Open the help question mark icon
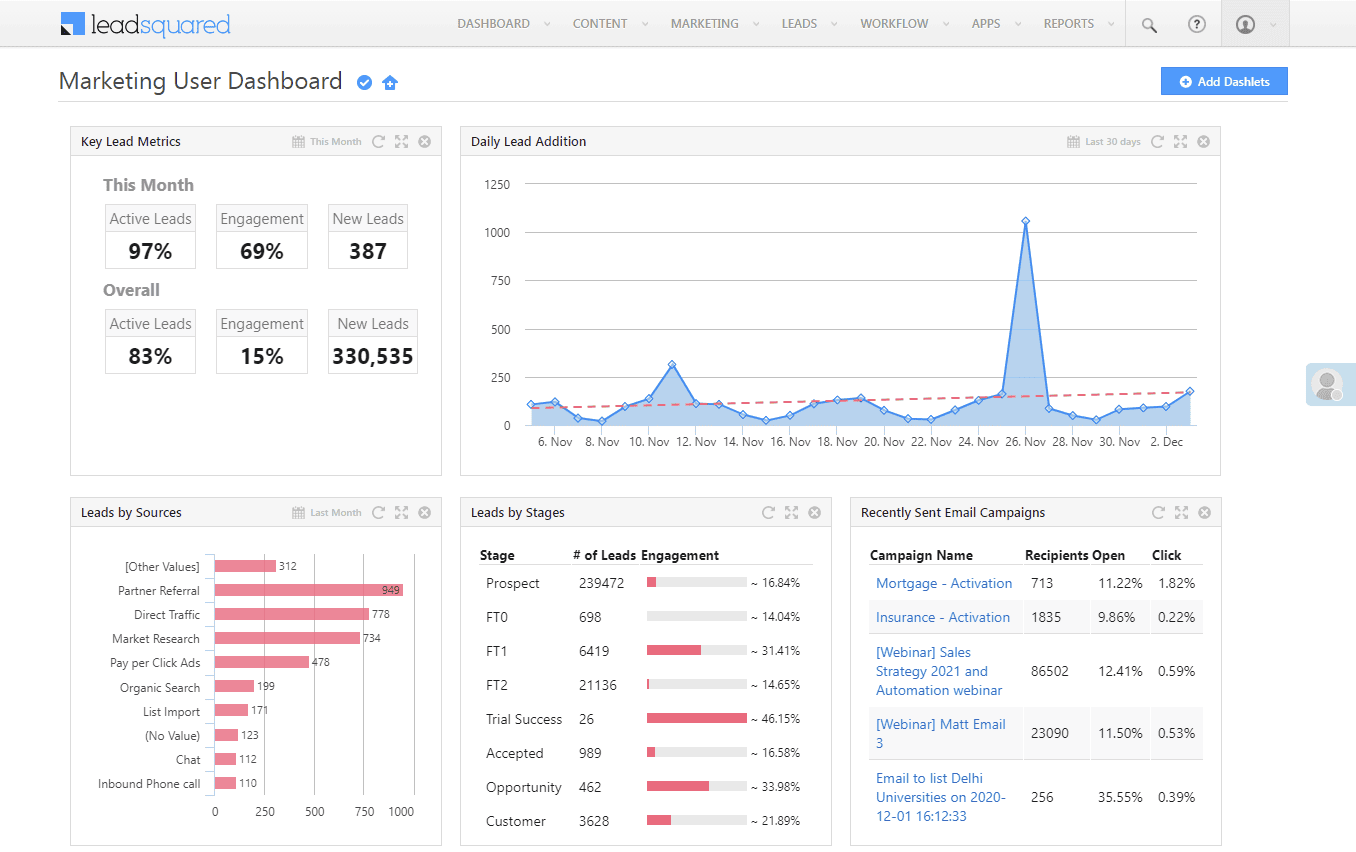Image resolution: width=1356 pixels, height=852 pixels. [1197, 24]
